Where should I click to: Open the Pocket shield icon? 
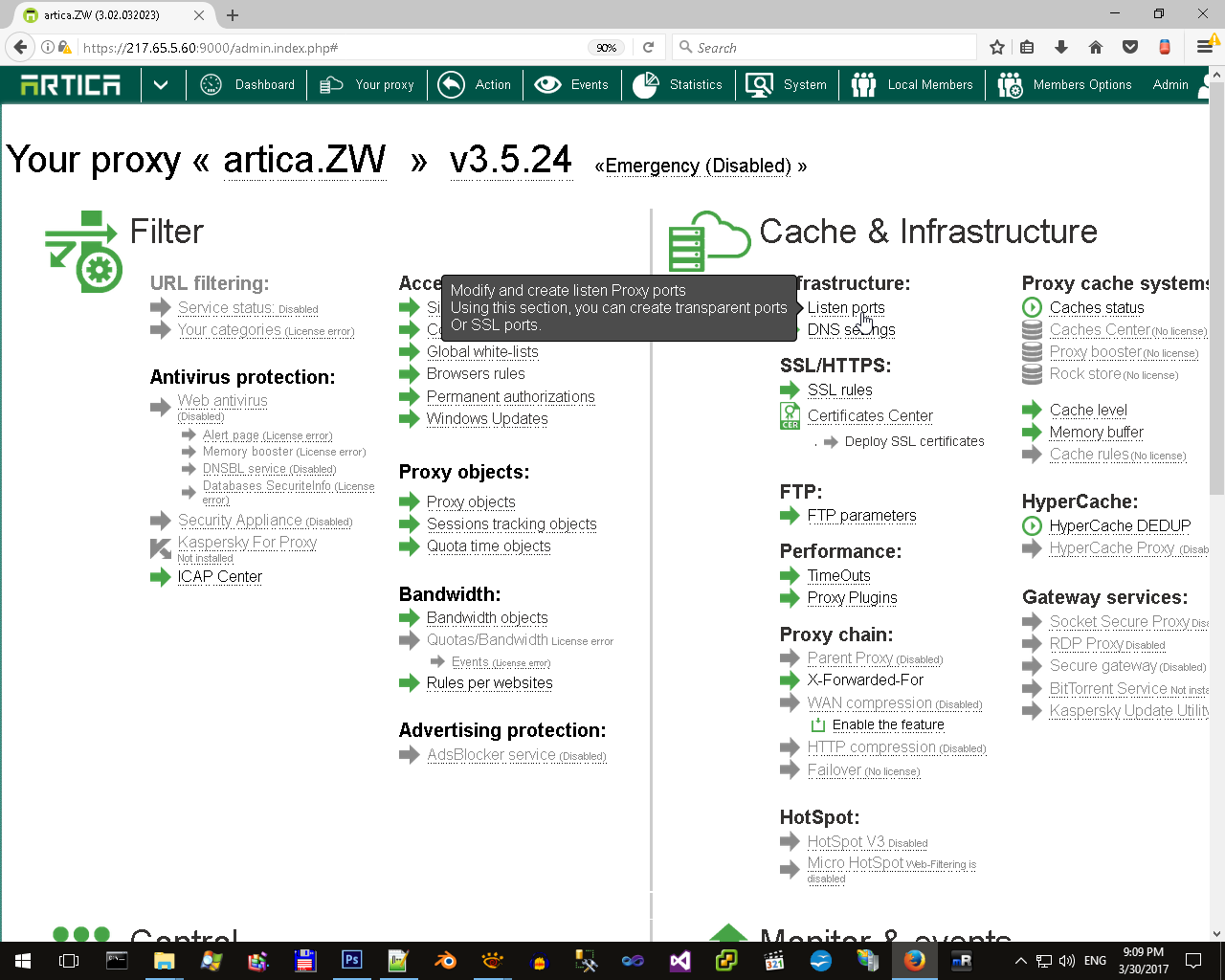pyautogui.click(x=1130, y=47)
